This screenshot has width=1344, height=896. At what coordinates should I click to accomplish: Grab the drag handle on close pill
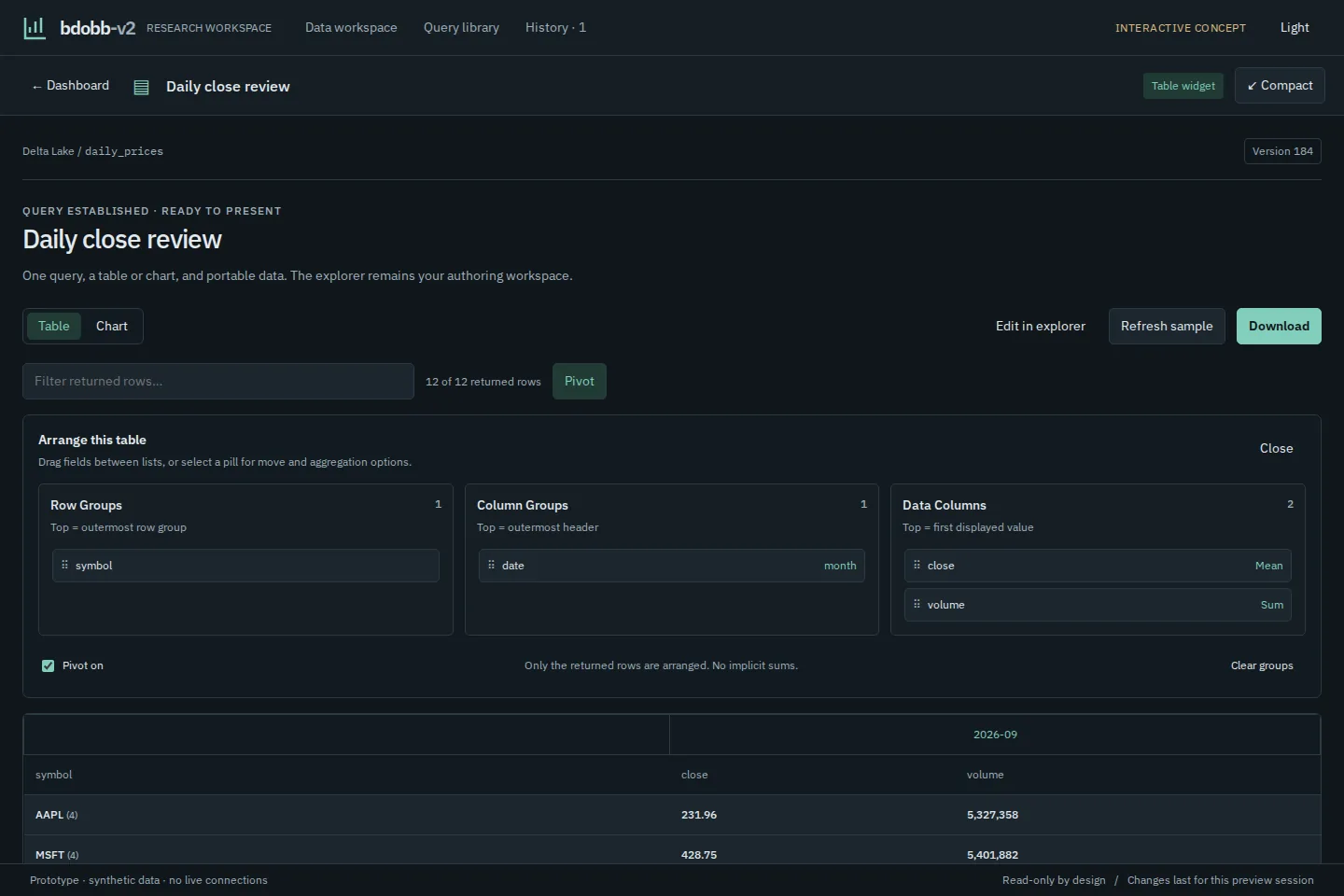[917, 566]
